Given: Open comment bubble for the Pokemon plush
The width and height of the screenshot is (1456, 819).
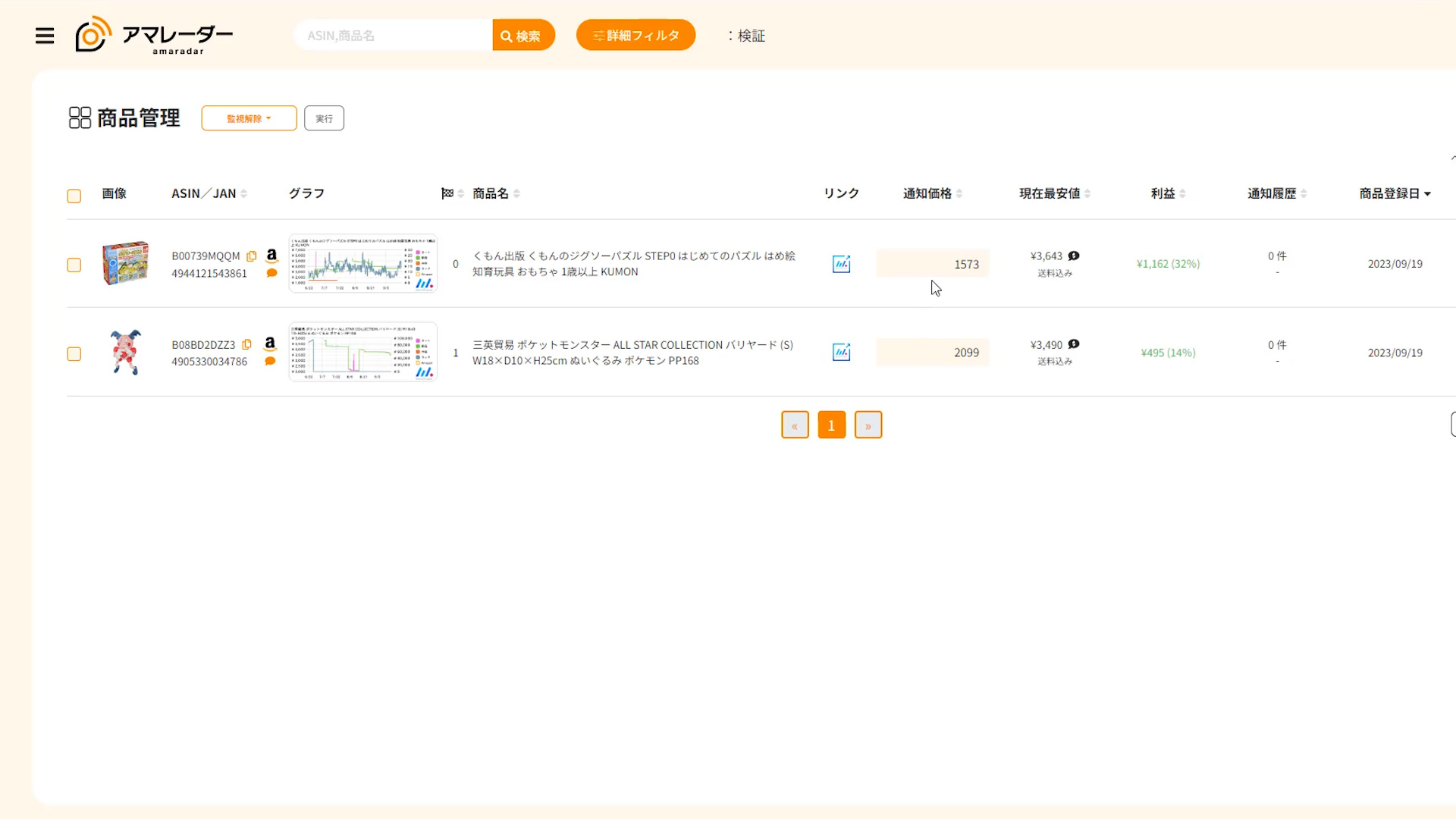Looking at the screenshot, I should tap(270, 362).
